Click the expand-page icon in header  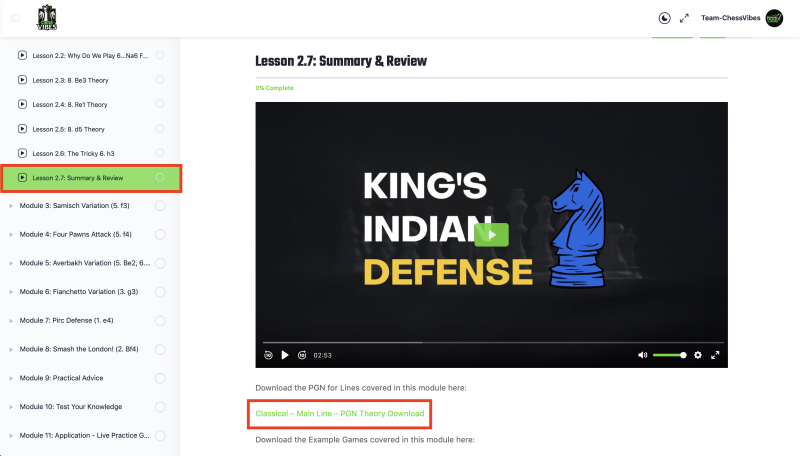pyautogui.click(x=684, y=18)
